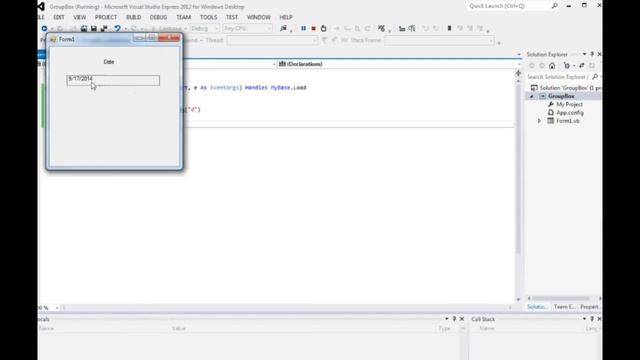Pause debugging with the Break All icon
The width and height of the screenshot is (640, 360).
point(303,29)
